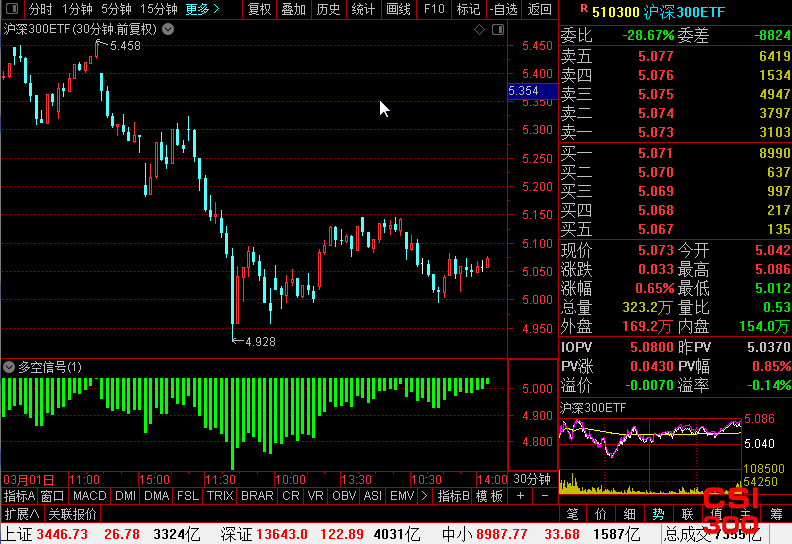Expand the 扩展∧ panel
The image size is (792, 544).
click(x=22, y=514)
